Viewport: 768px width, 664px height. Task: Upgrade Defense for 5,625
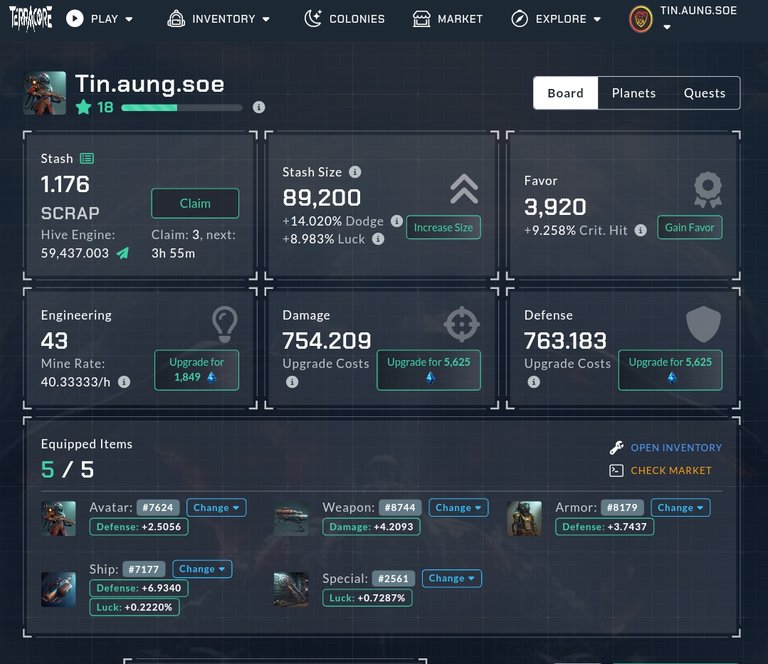pyautogui.click(x=670, y=370)
